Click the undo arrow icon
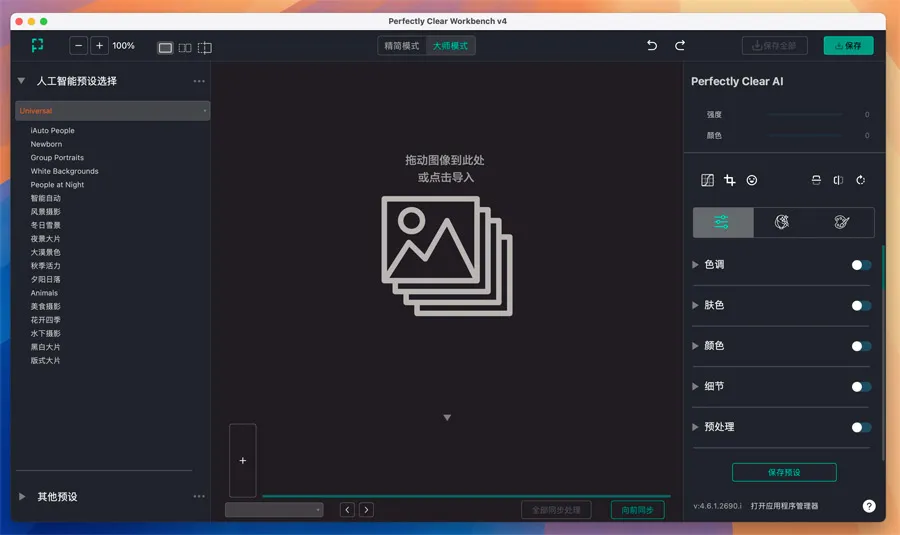The image size is (900, 535). 652,46
